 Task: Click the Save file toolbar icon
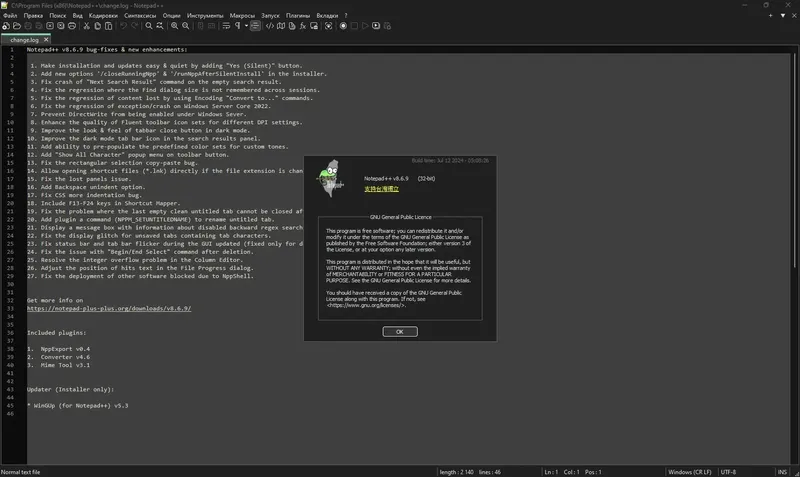28,26
